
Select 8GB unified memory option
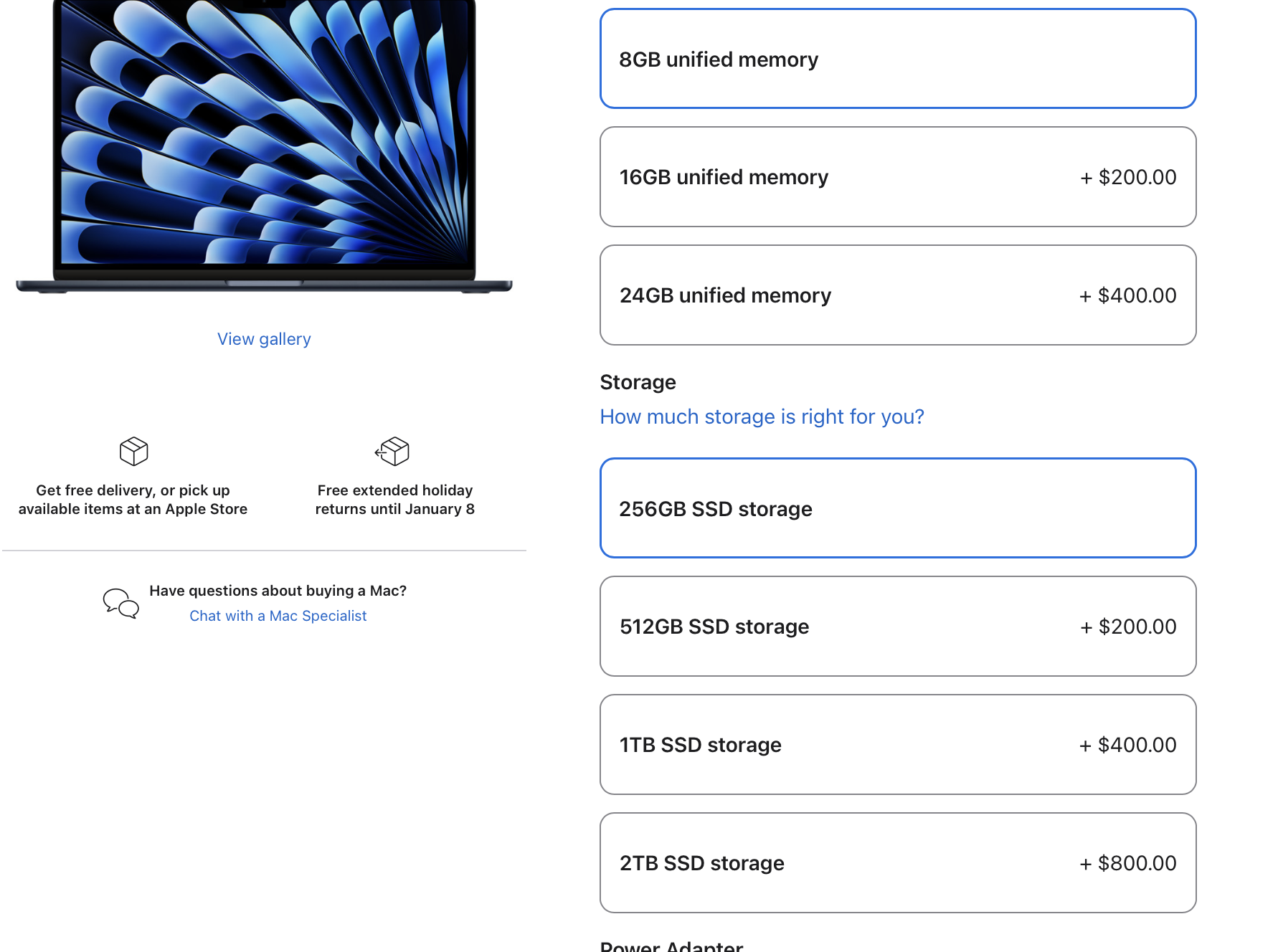point(898,59)
